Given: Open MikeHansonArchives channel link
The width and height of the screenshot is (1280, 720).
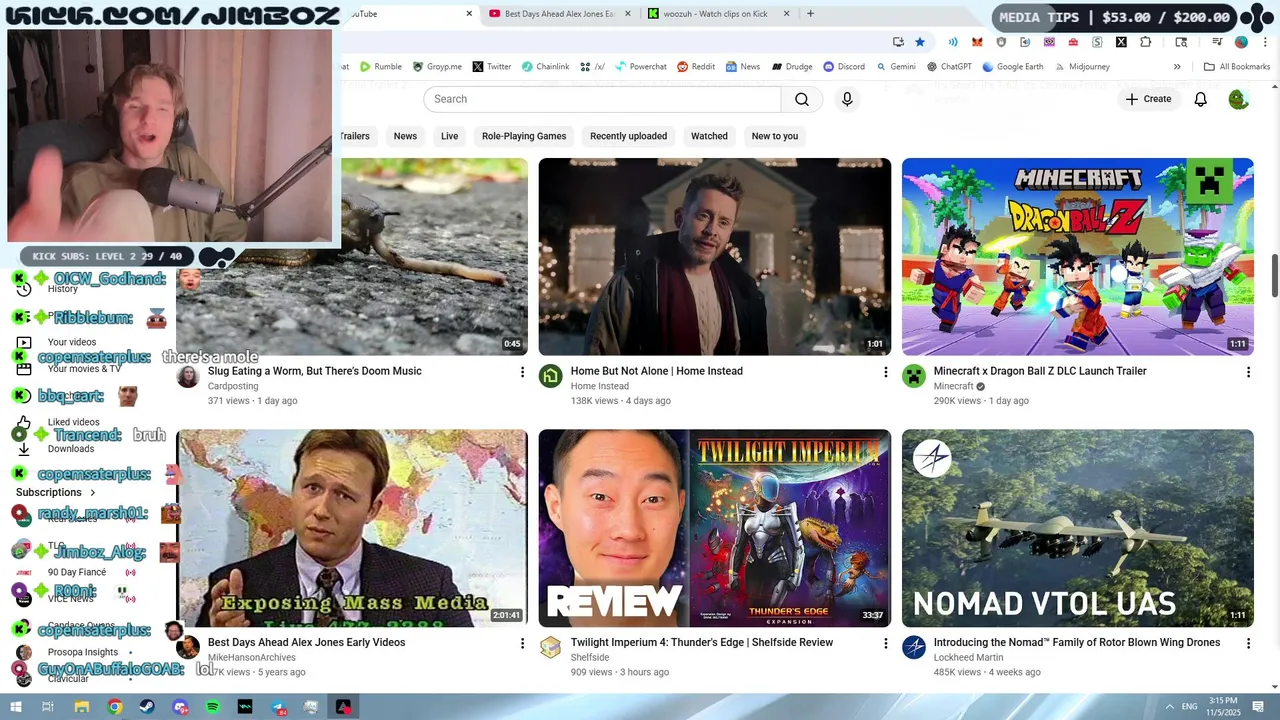Looking at the screenshot, I should 252,658.
